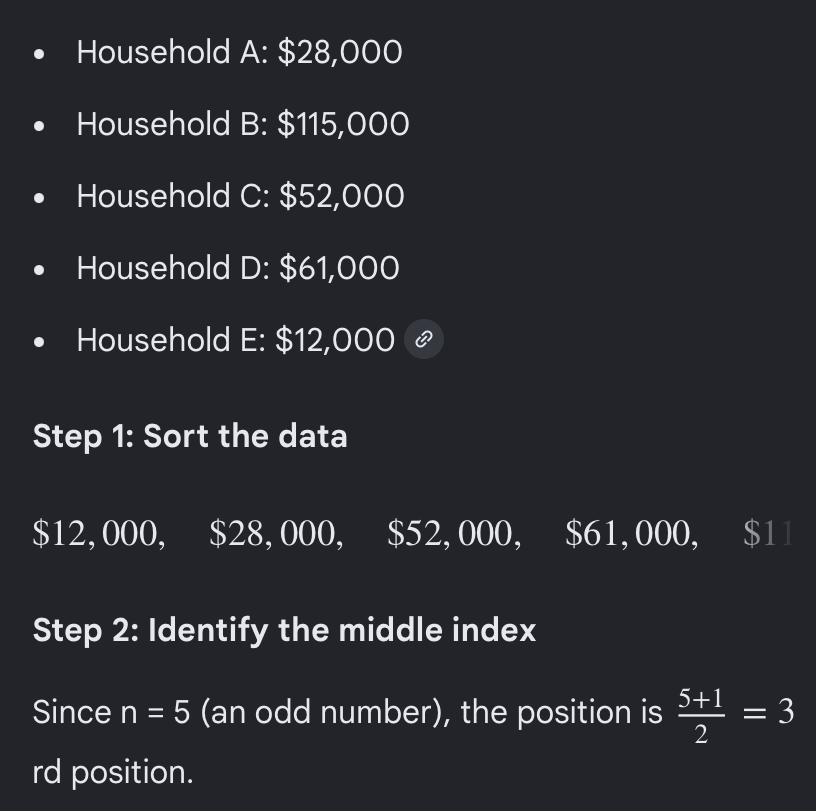Click the bullet point beside Household A
This screenshot has width=816, height=811.
click(x=39, y=54)
